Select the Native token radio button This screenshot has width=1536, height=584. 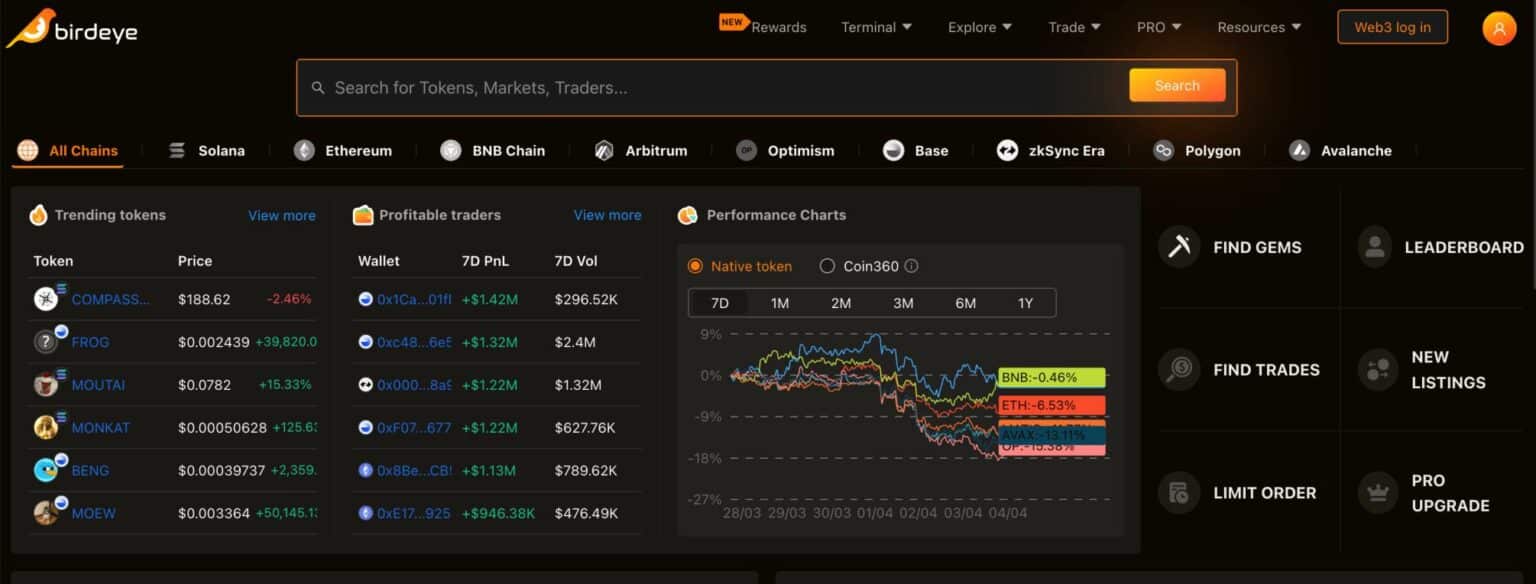point(695,266)
